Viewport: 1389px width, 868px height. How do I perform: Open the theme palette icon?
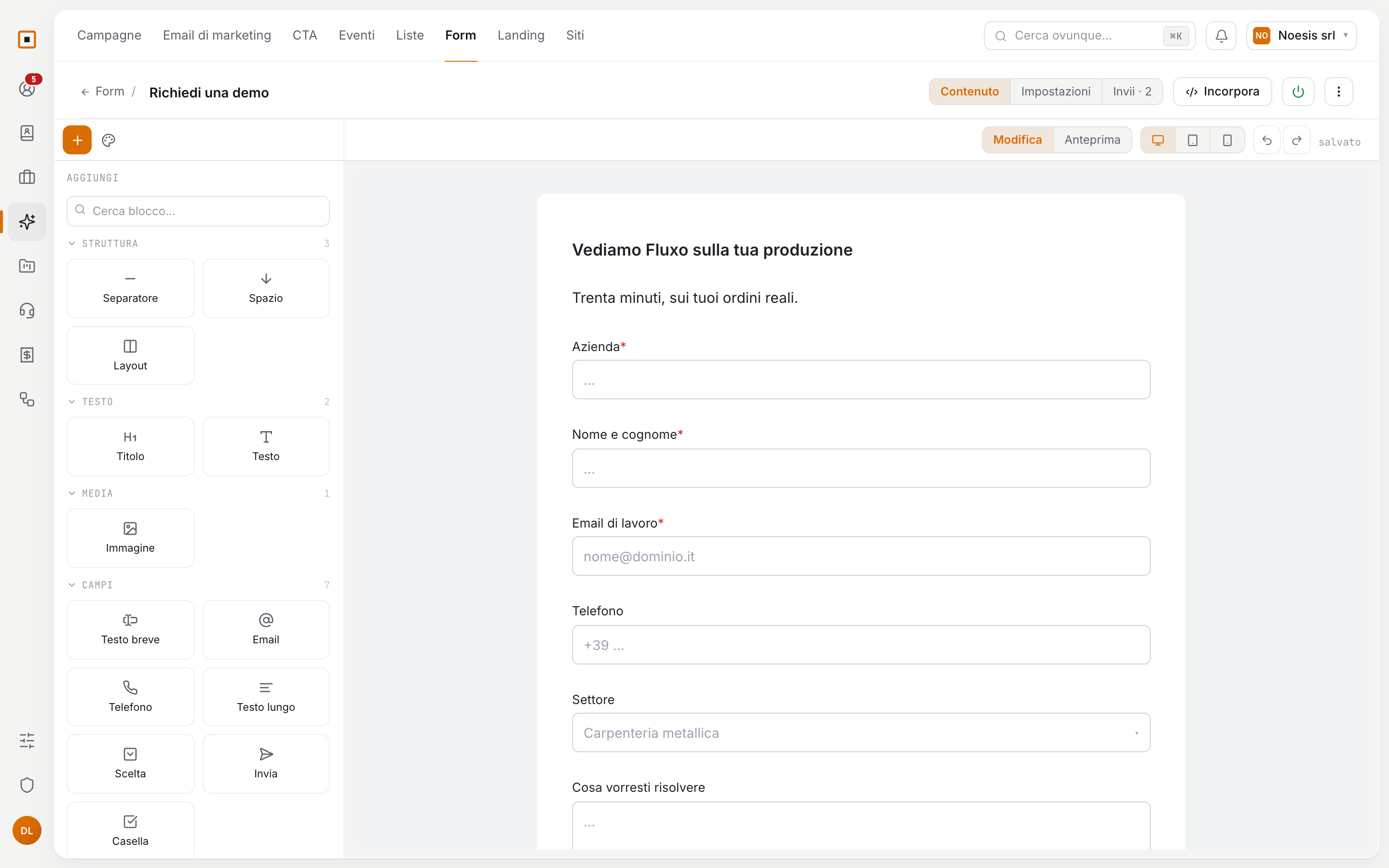[x=109, y=140]
